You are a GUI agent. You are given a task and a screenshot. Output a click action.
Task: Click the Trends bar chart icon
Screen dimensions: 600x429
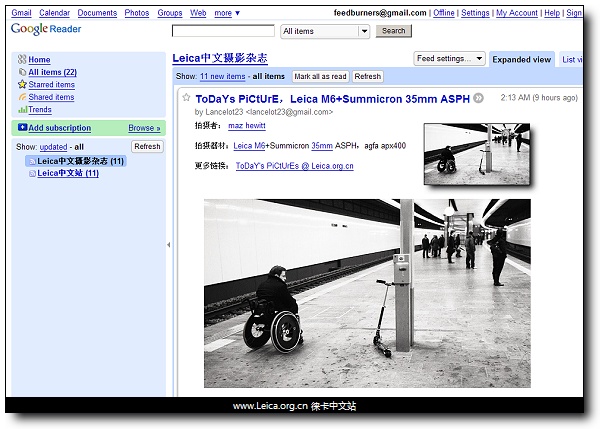22,110
